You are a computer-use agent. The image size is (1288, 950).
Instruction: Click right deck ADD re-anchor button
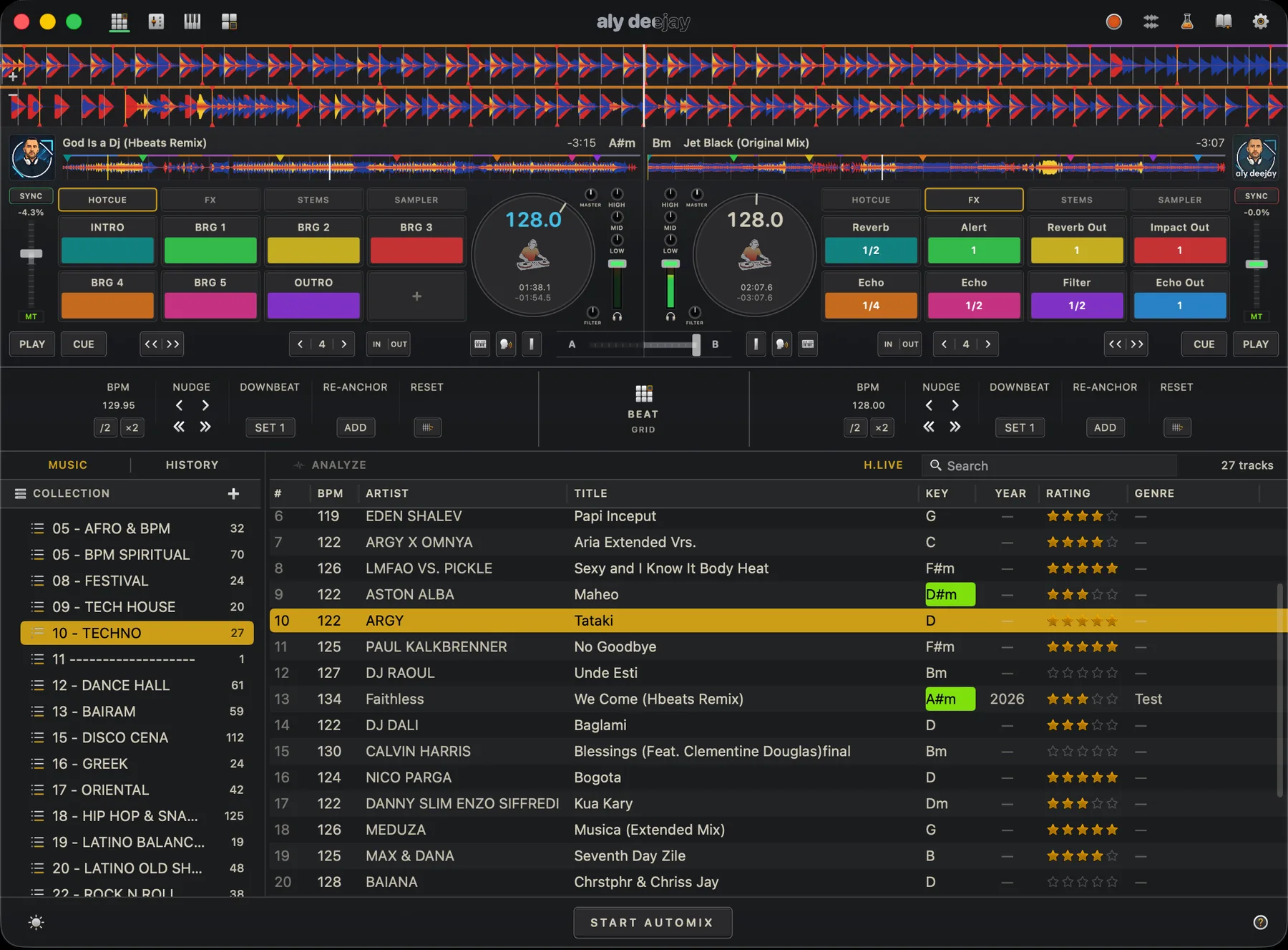[x=1105, y=427]
